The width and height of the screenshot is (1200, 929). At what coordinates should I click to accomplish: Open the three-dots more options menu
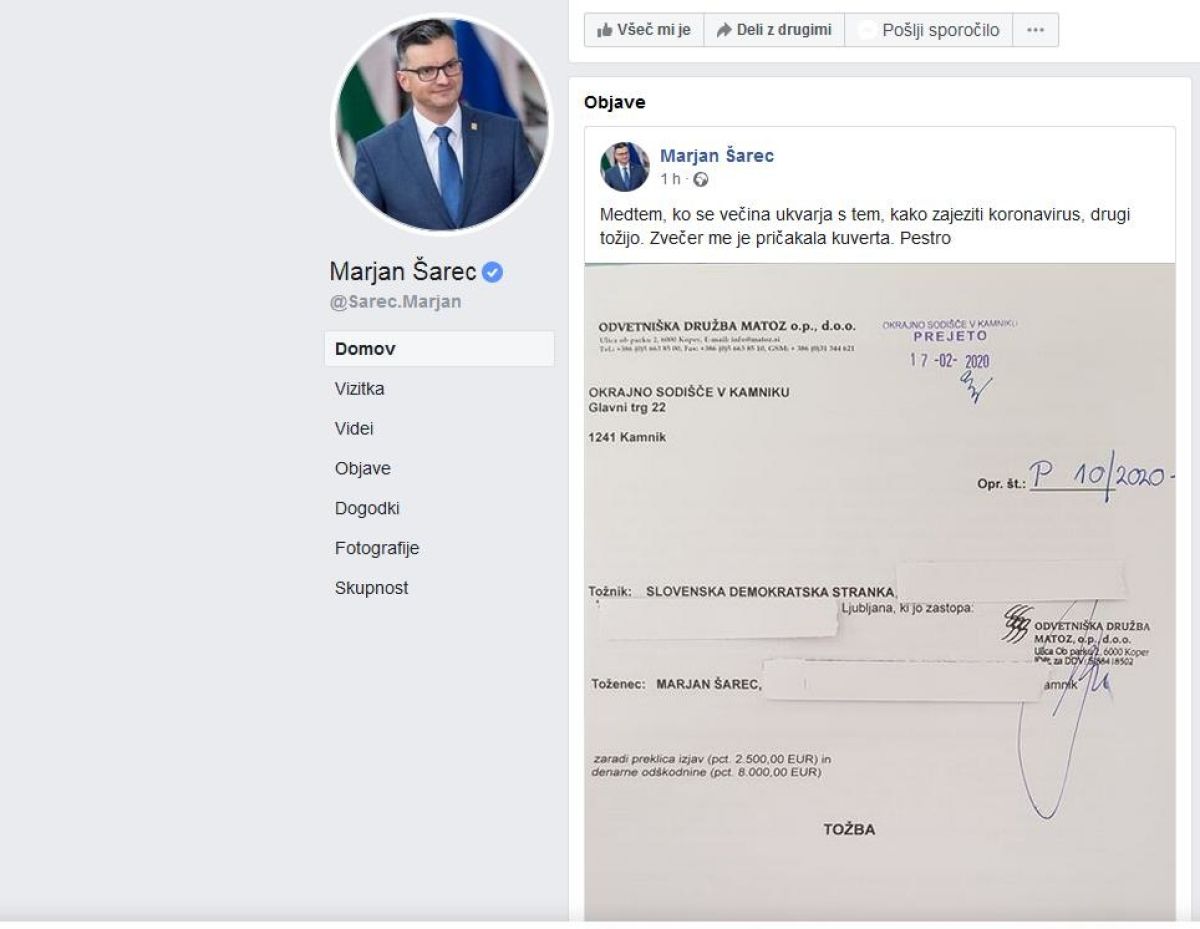point(1035,30)
